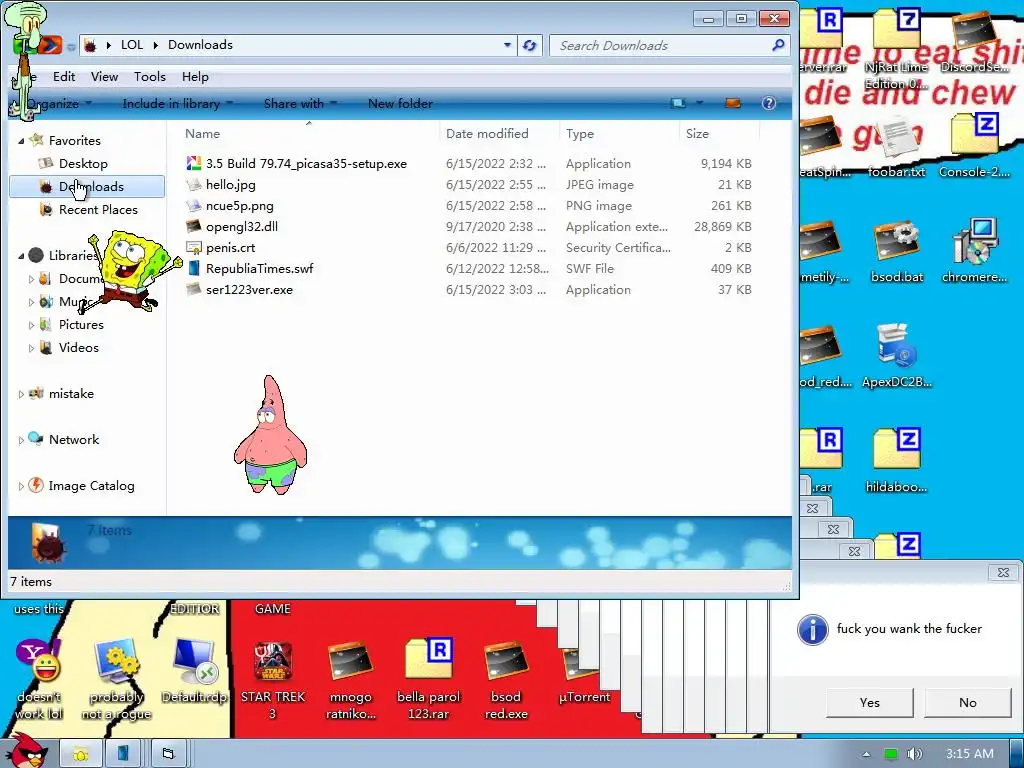Open the Edit menu
The image size is (1024, 768).
point(64,76)
